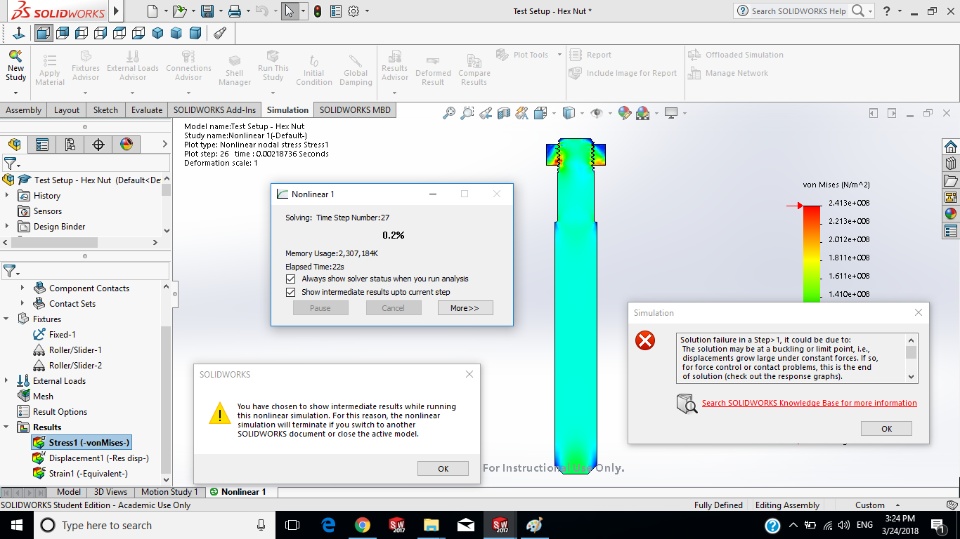
Task: Open PropertyManager tab icon
Action: click(x=42, y=144)
